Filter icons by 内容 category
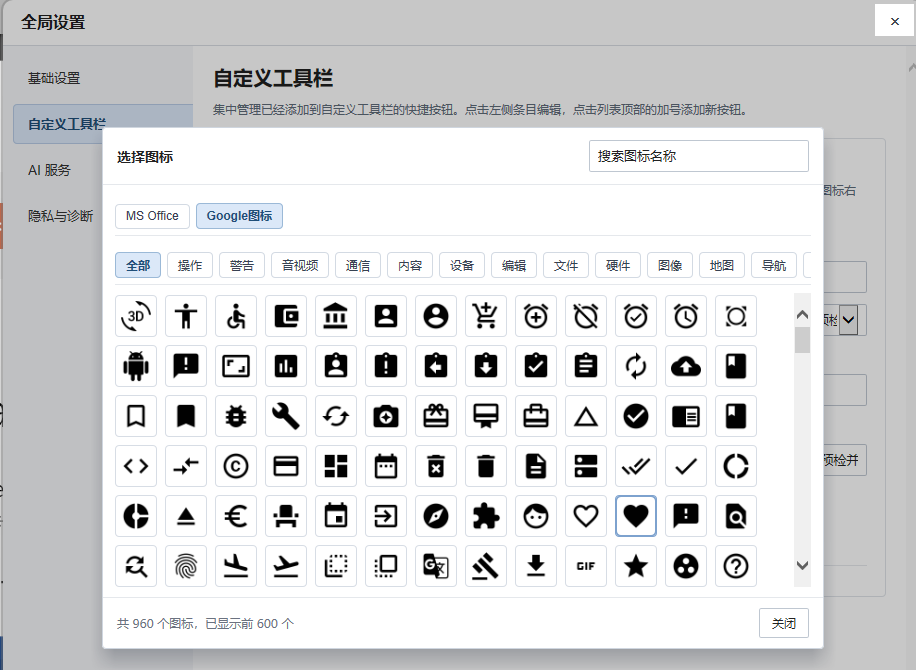Viewport: 916px width, 670px height. (410, 265)
